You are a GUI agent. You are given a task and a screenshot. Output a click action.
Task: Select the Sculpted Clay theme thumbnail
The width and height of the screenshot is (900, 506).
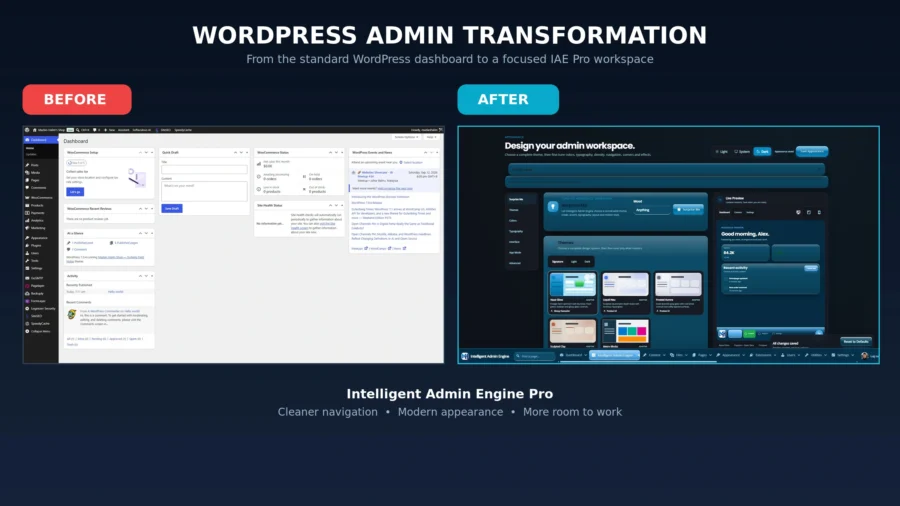pos(572,332)
